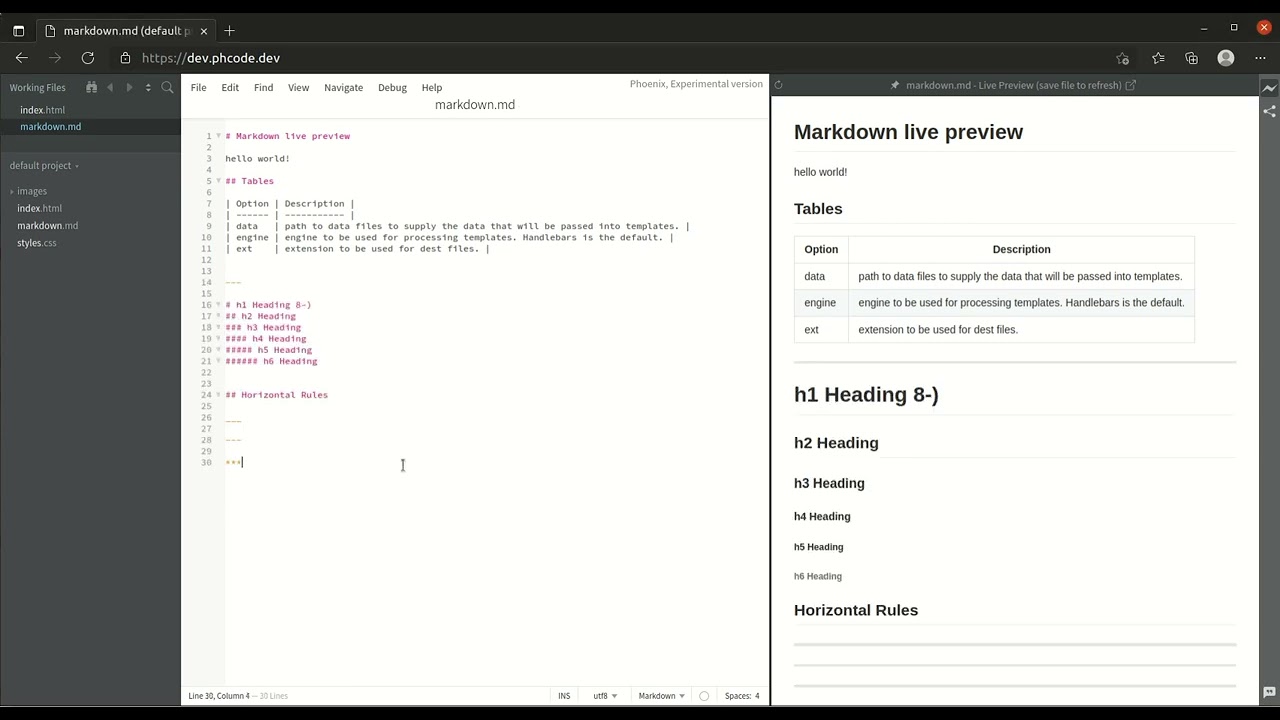Navigate backward with the left arrow icon
Viewport: 1280px width, 720px height.
(110, 87)
